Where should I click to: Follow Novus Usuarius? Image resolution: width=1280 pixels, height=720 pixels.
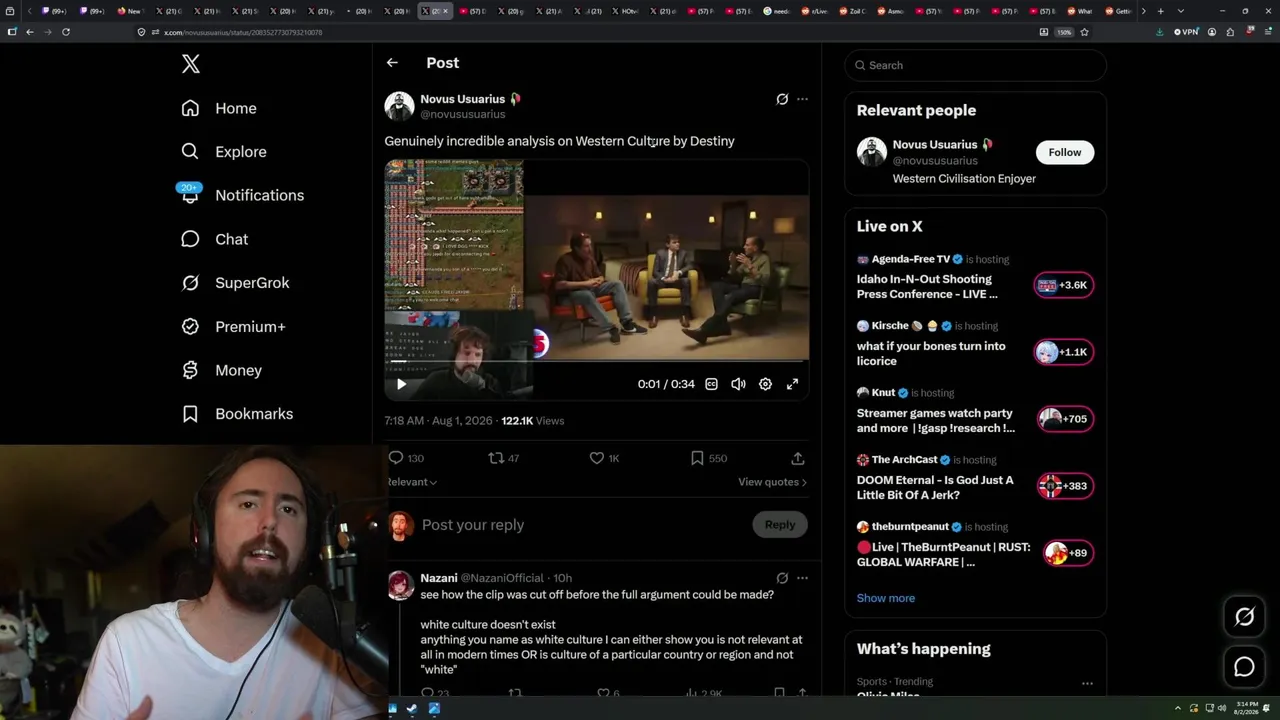1064,152
